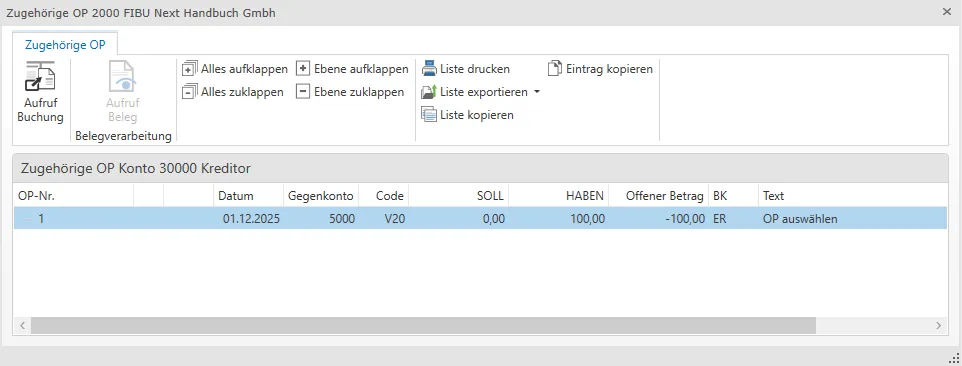
Task: Click the horizontal scrollbar thumb
Action: [423, 325]
